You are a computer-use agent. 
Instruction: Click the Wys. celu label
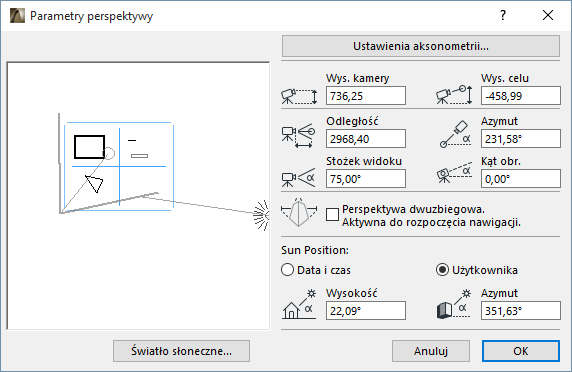pos(505,78)
